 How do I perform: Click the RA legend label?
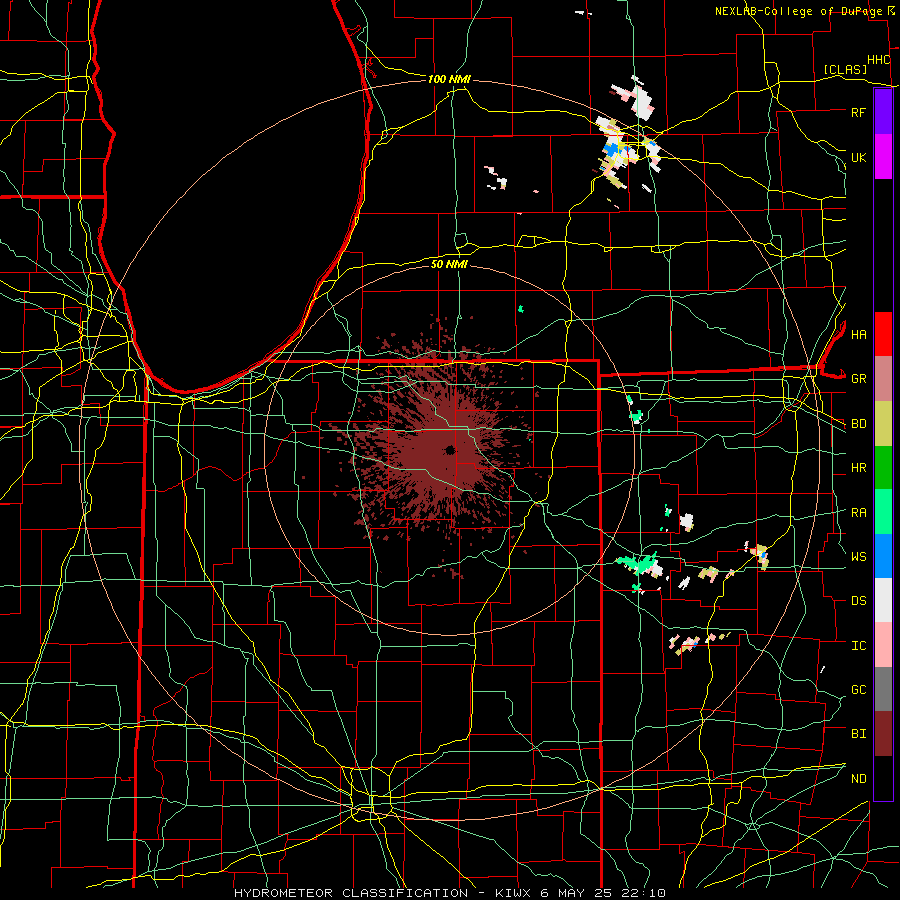[858, 512]
